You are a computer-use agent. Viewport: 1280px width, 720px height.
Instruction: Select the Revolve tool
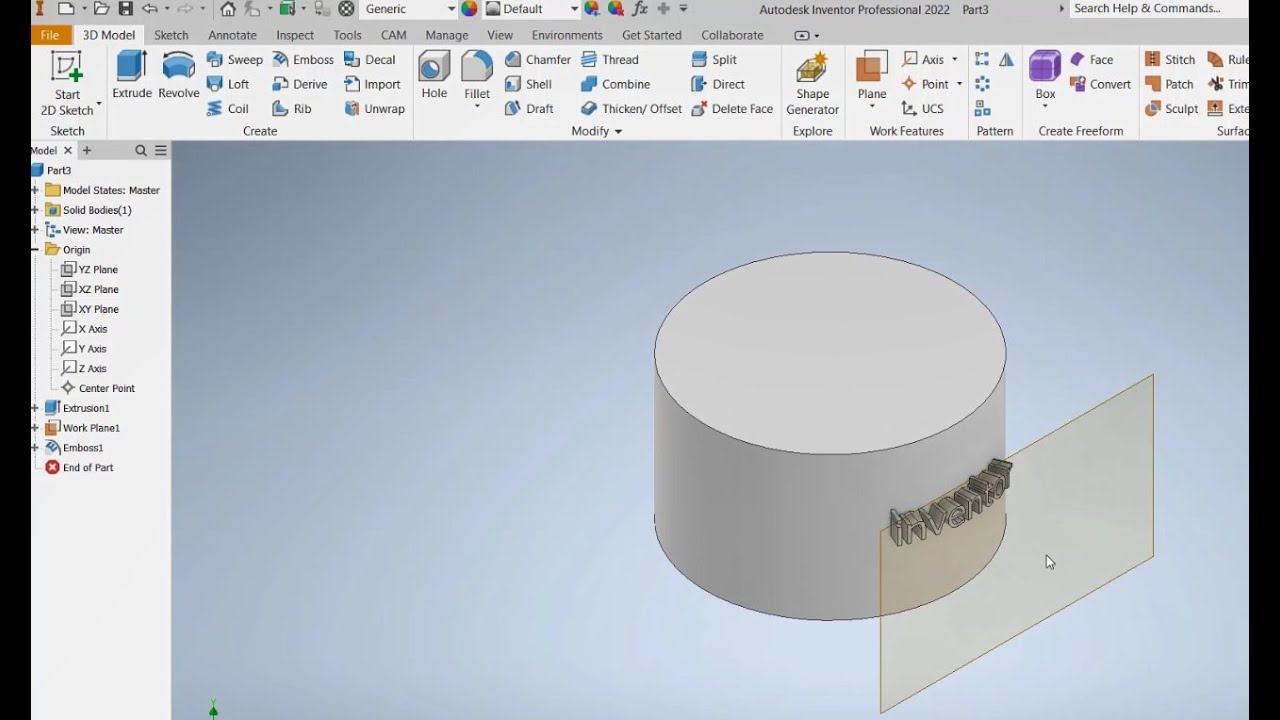(x=179, y=75)
